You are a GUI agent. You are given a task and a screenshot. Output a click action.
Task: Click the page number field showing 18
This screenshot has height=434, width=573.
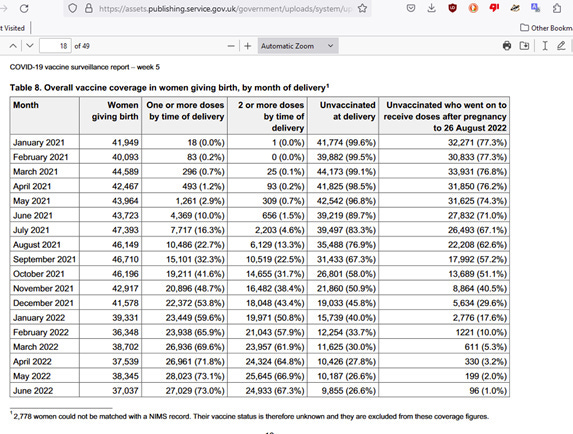[x=55, y=46]
